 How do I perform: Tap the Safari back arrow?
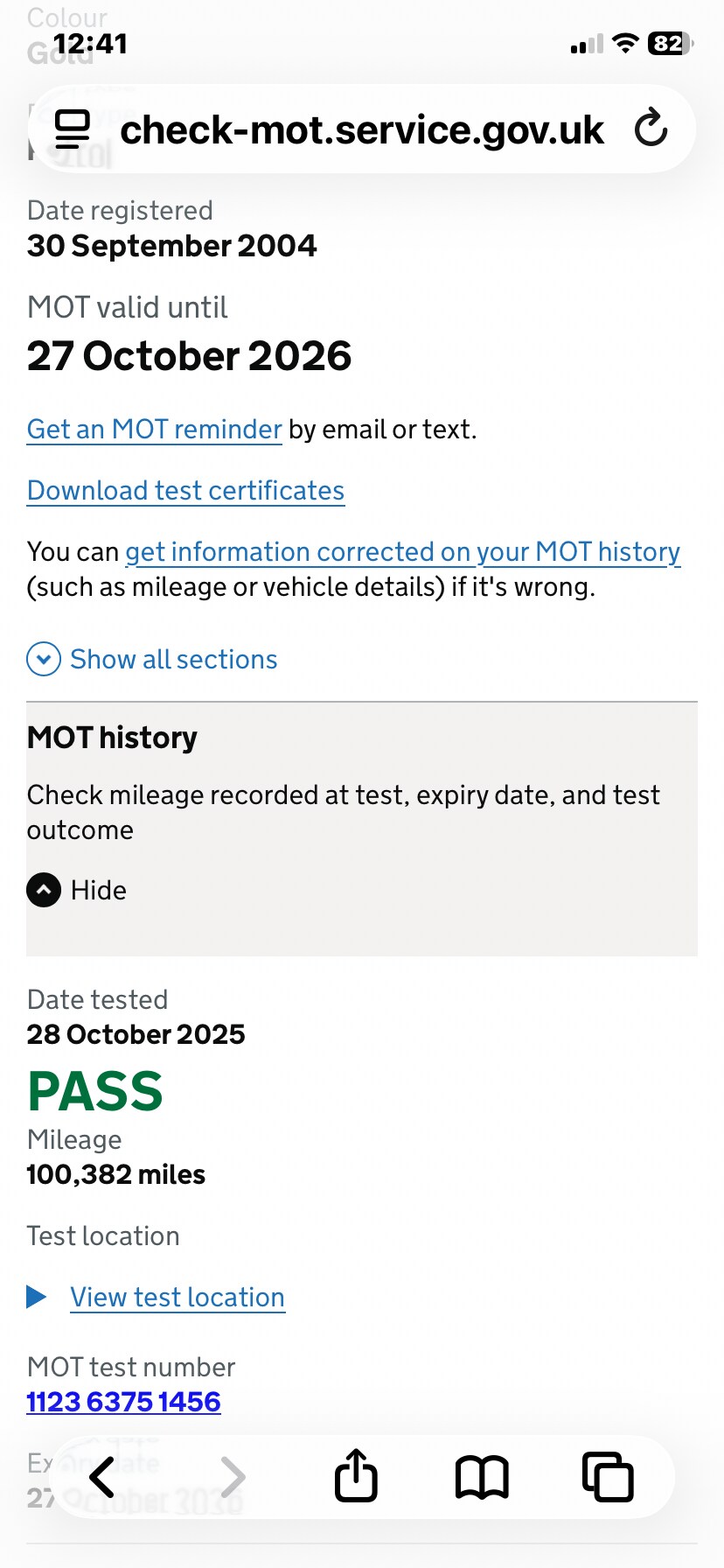tap(101, 1477)
